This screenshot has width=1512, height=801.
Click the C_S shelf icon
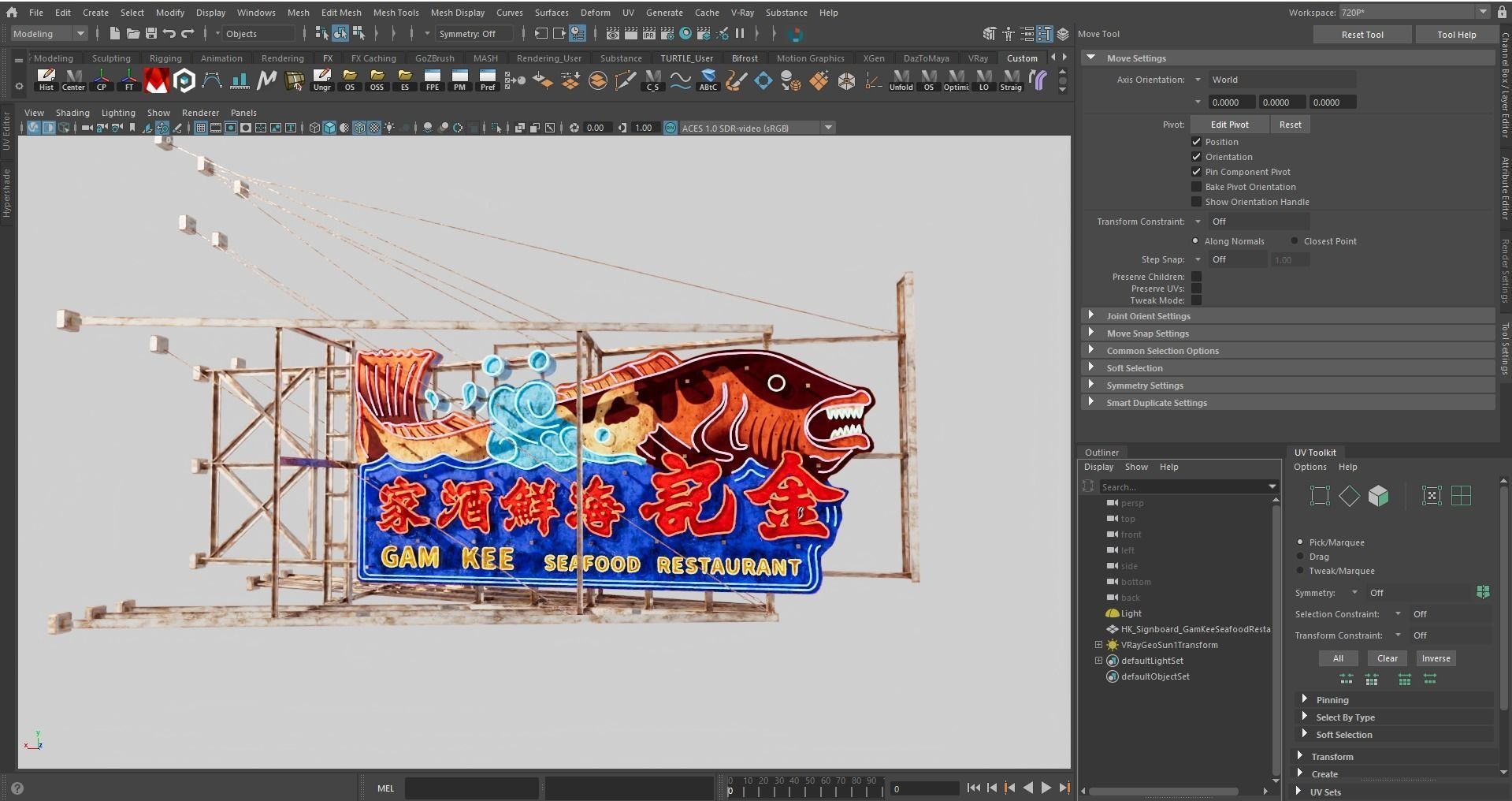coord(652,80)
